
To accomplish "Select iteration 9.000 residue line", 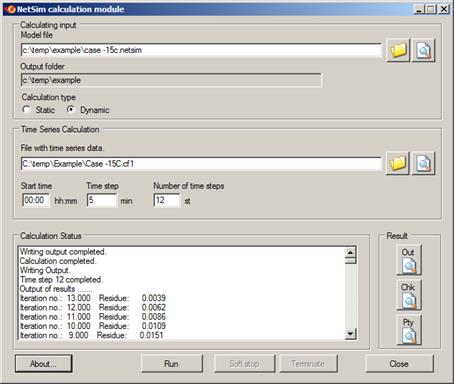I will pyautogui.click(x=92, y=335).
